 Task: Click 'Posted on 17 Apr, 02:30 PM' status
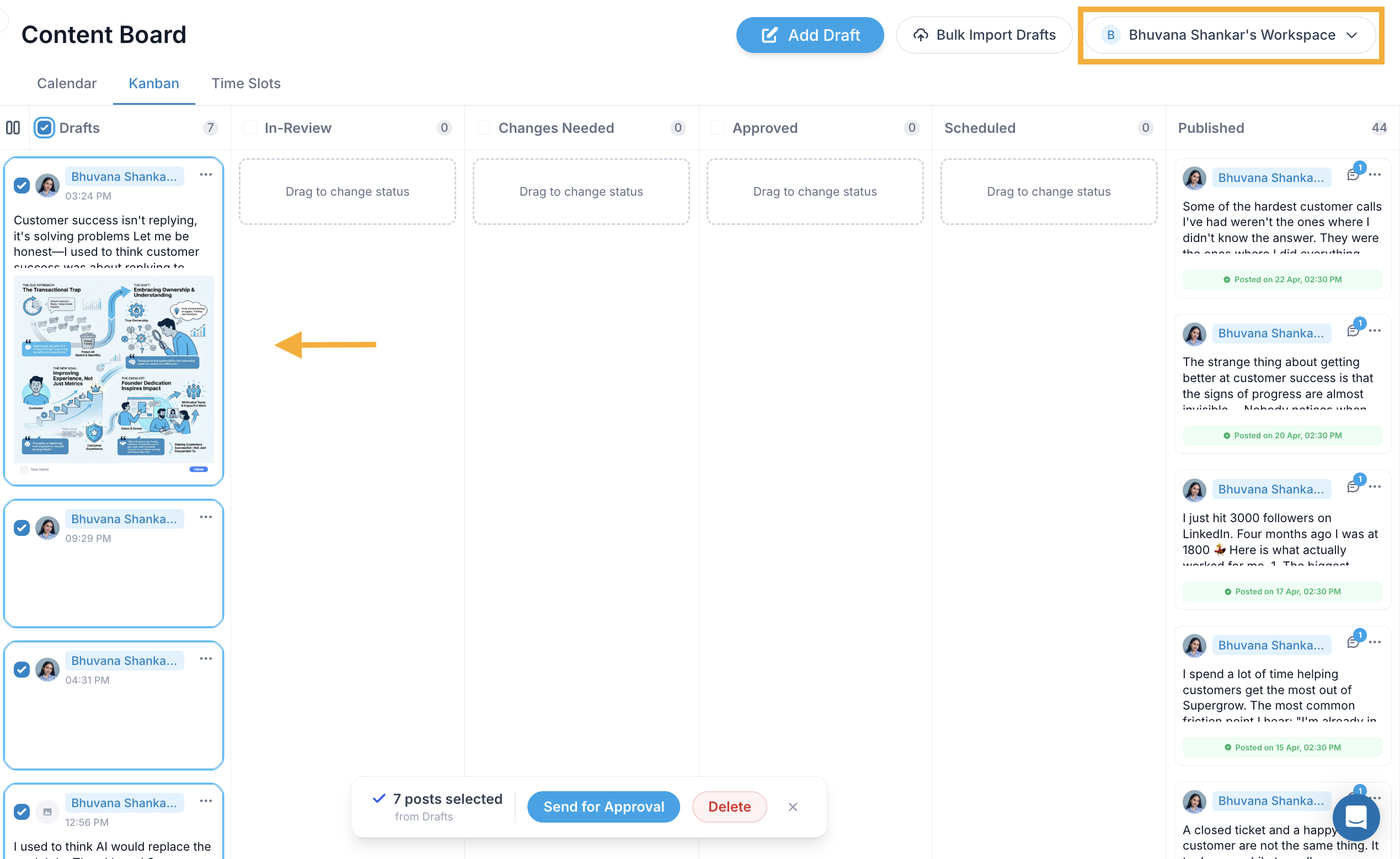pos(1283,592)
